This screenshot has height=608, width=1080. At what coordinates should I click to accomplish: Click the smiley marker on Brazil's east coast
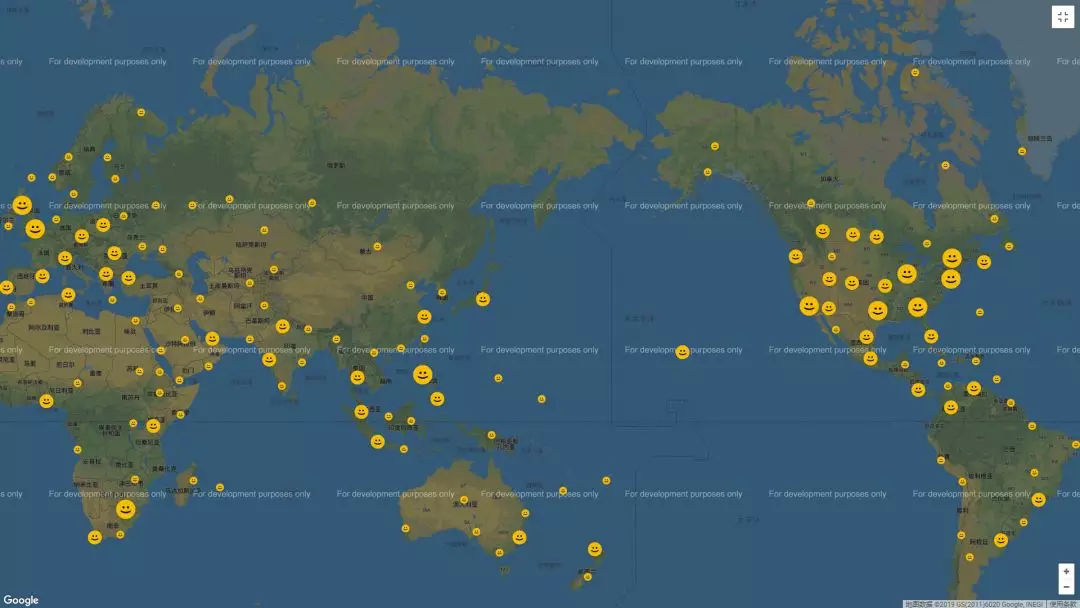pos(1038,499)
